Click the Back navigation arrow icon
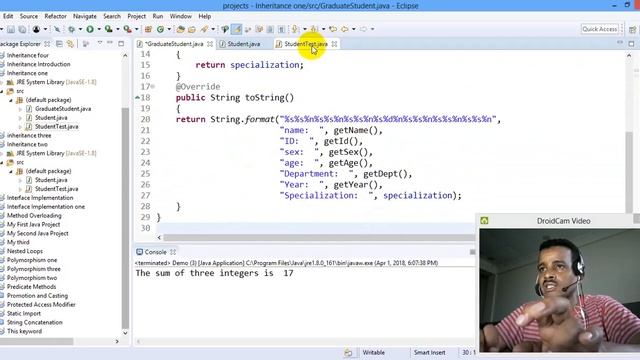This screenshot has height=360, width=640. coord(345,29)
